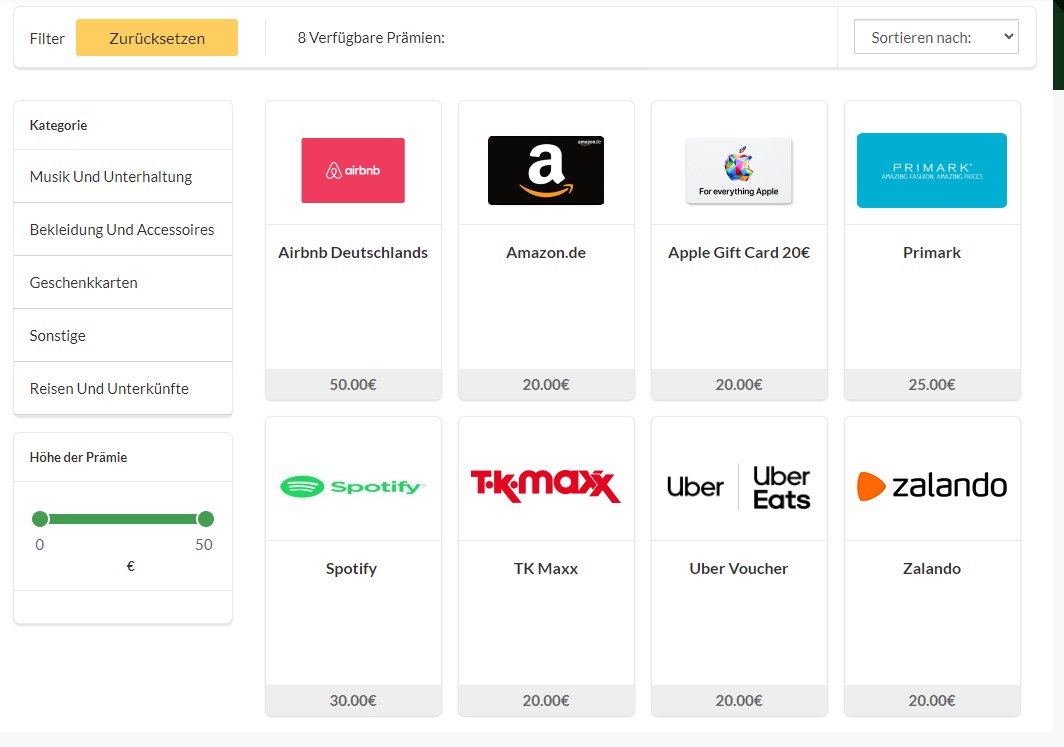This screenshot has width=1064, height=747.
Task: Click the maximum price slider handle
Action: (x=206, y=518)
